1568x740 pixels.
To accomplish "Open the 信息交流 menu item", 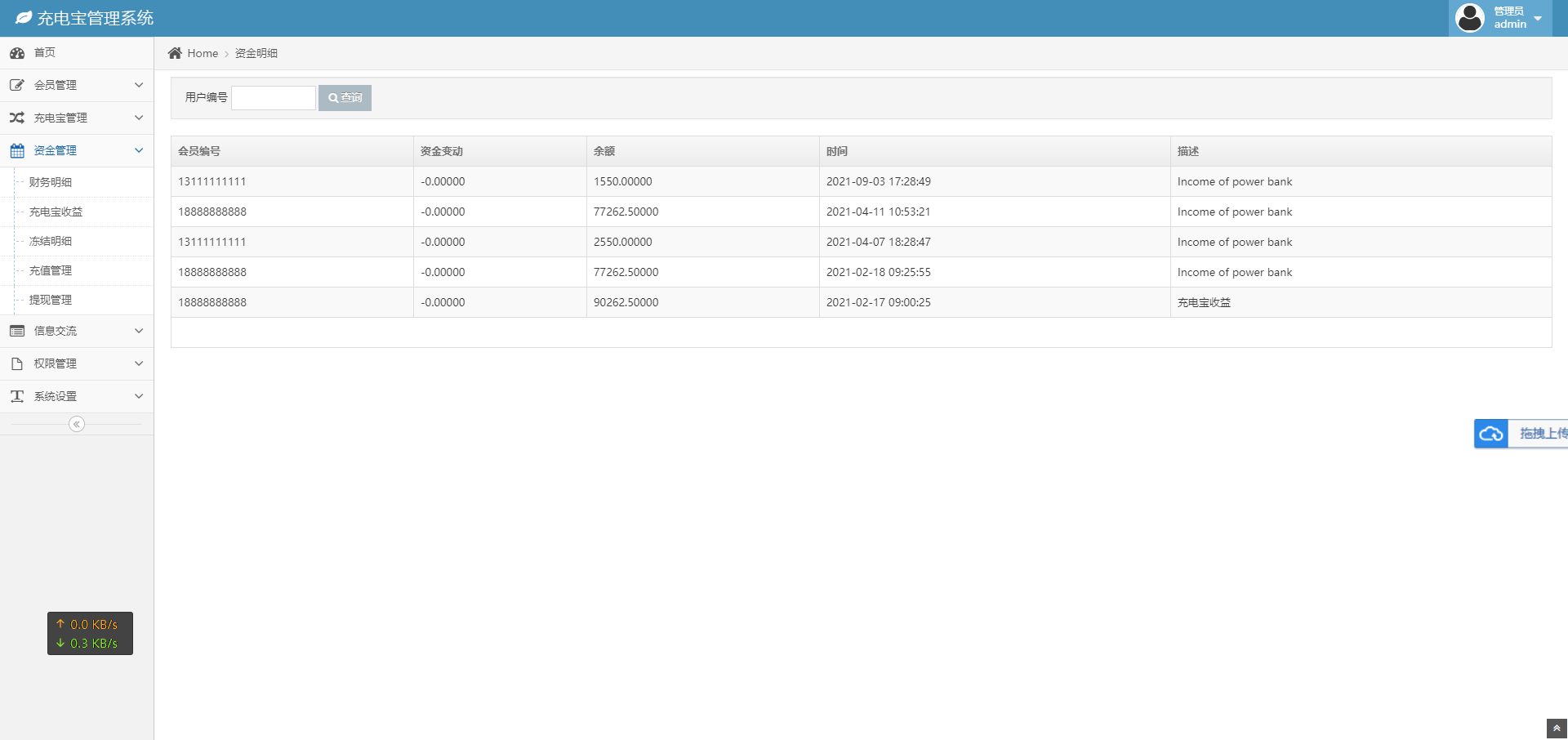I will 77,331.
